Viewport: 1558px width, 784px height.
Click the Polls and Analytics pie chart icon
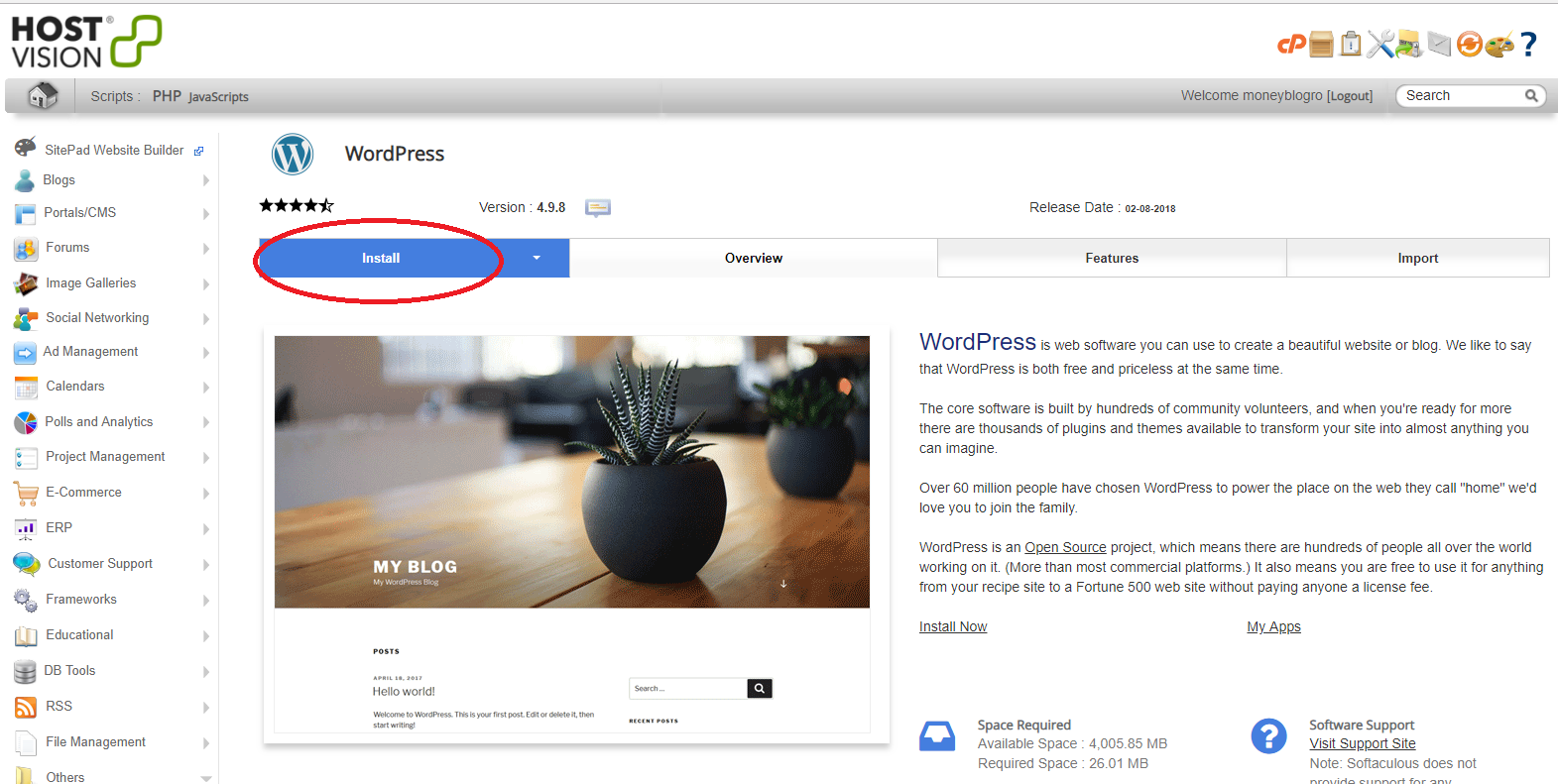point(26,422)
